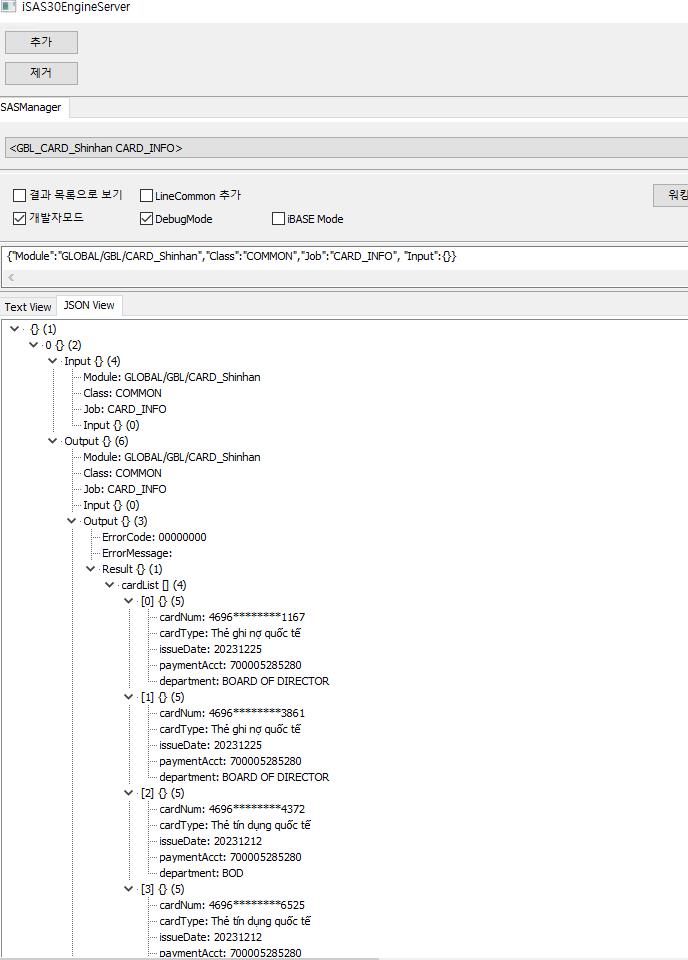Select issueDate: 20231225 in card [1]

click(211, 745)
